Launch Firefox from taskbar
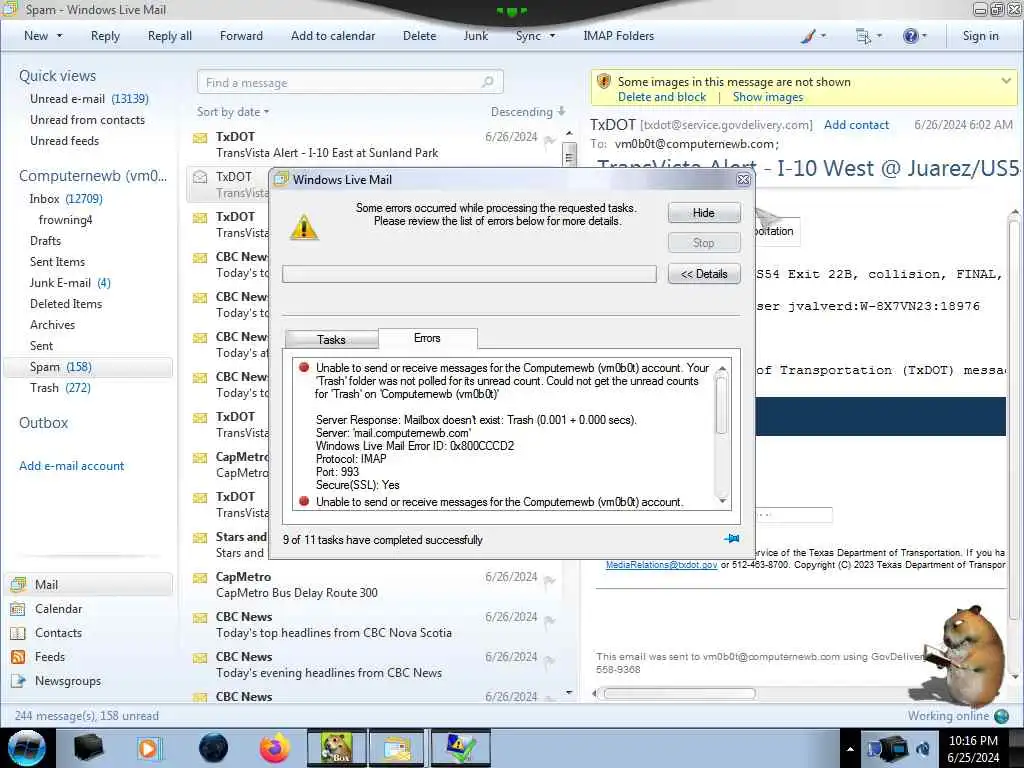The height and width of the screenshot is (768, 1024). 274,748
